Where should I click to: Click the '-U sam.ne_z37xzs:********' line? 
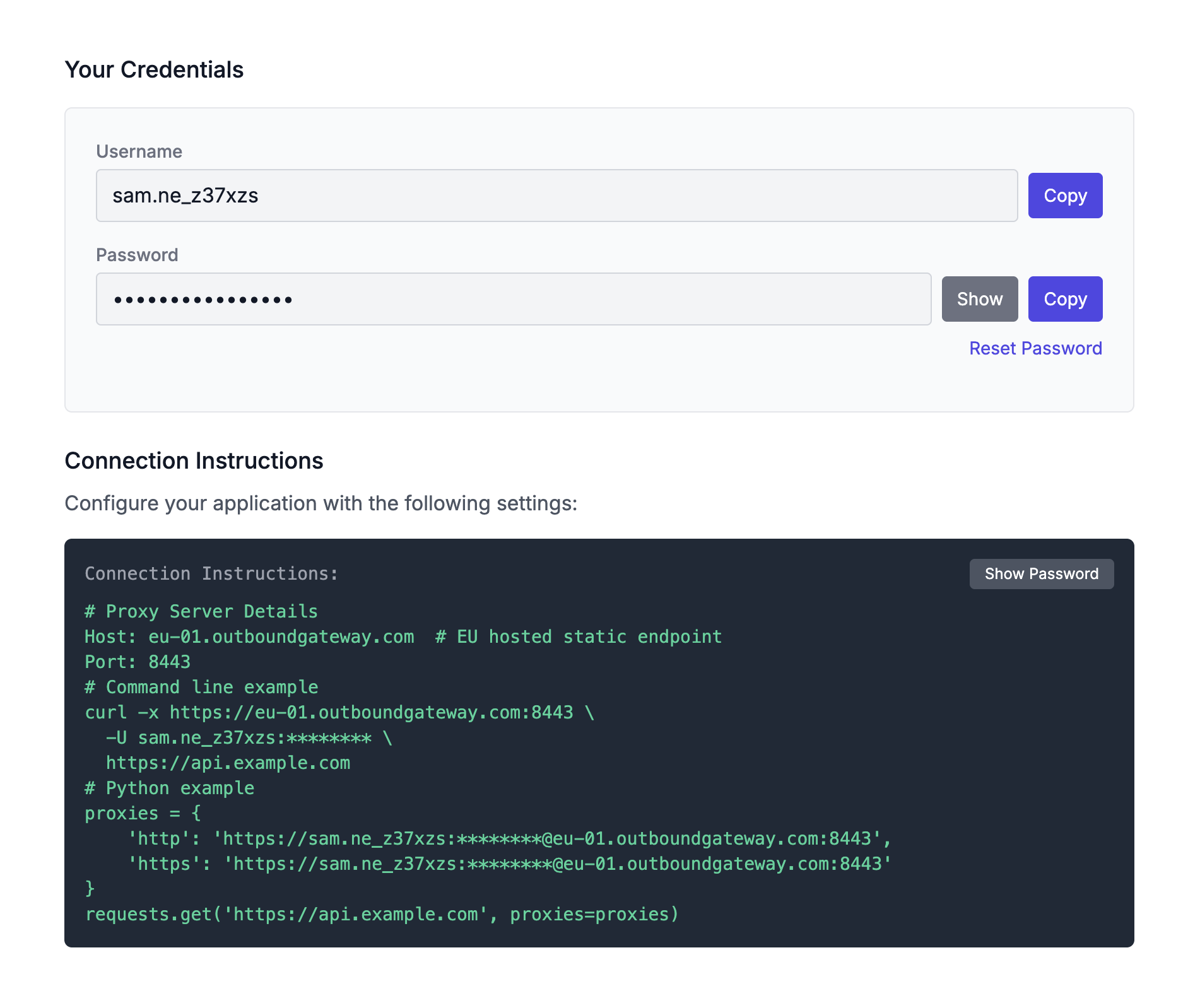249,737
